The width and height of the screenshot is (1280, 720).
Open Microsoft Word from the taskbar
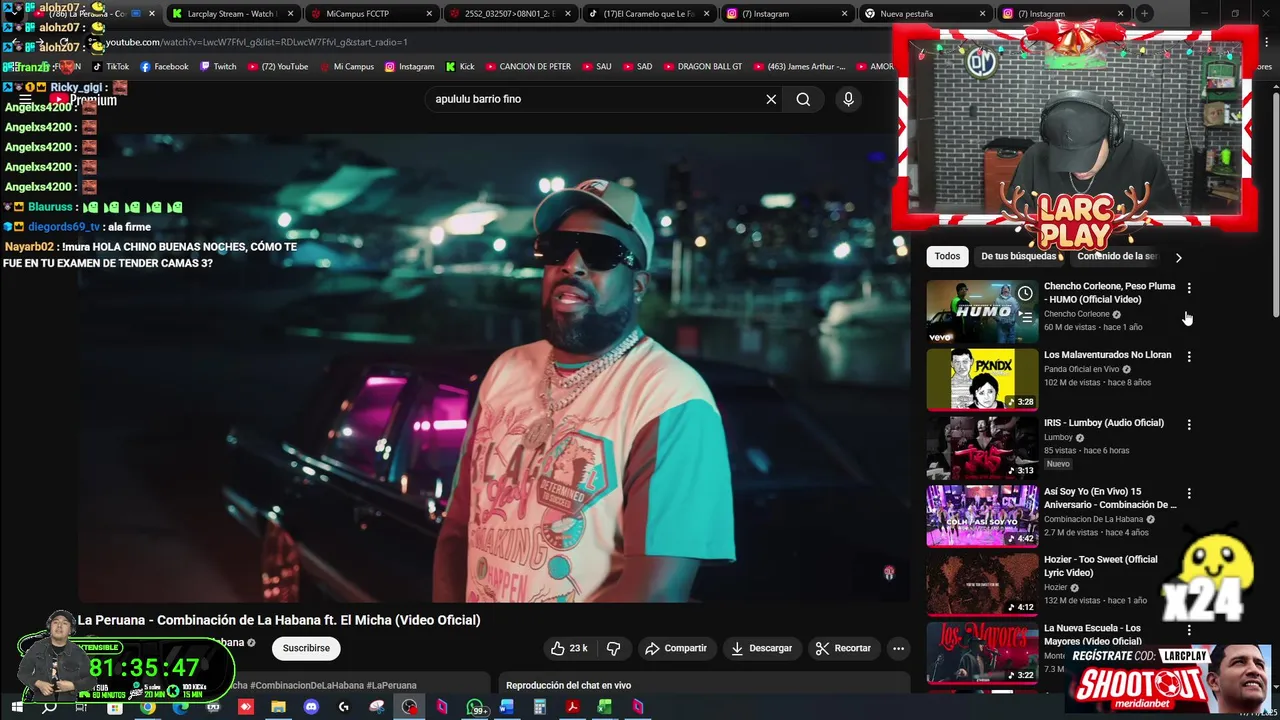pyautogui.click(x=507, y=707)
